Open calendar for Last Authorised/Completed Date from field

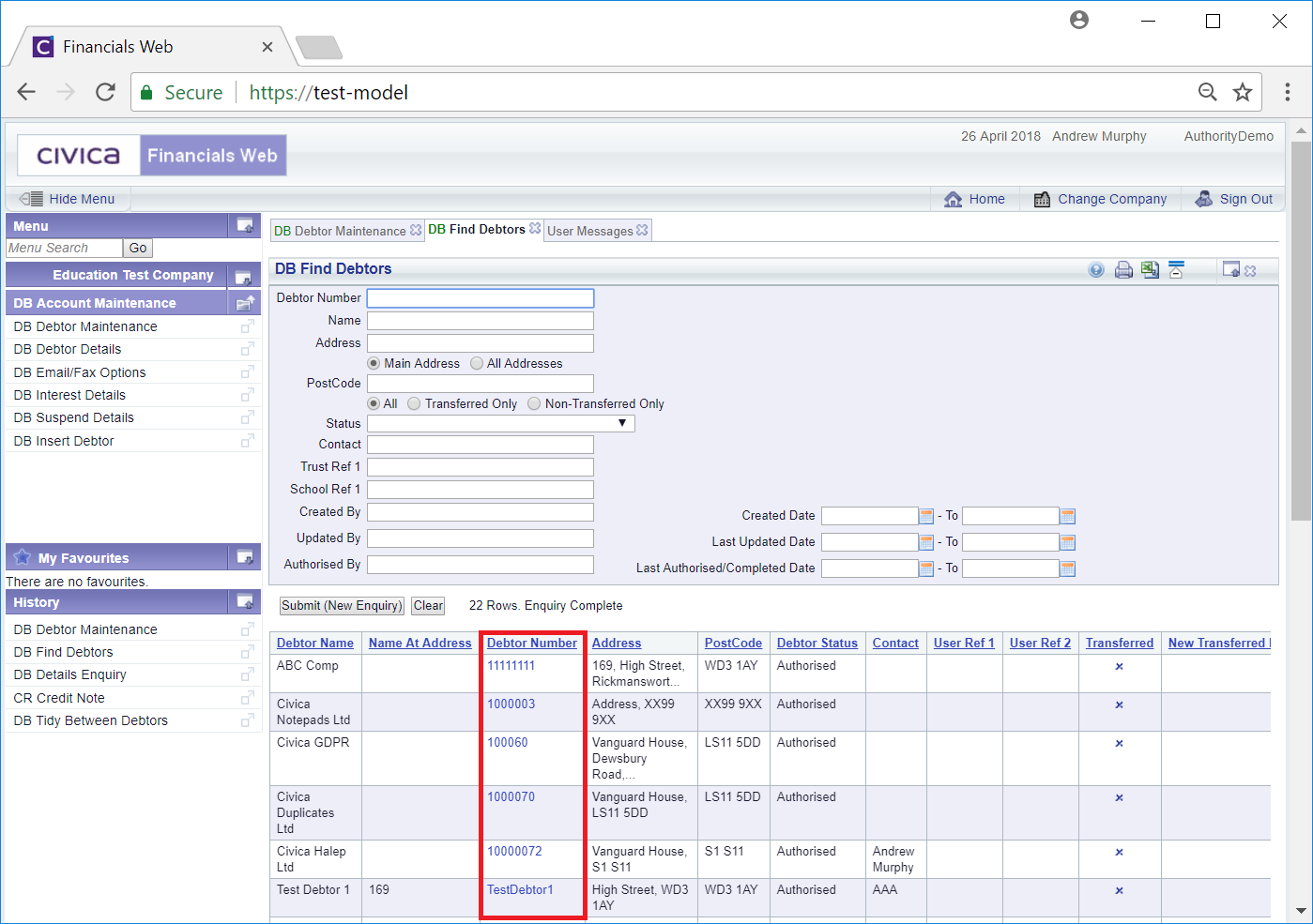926,568
